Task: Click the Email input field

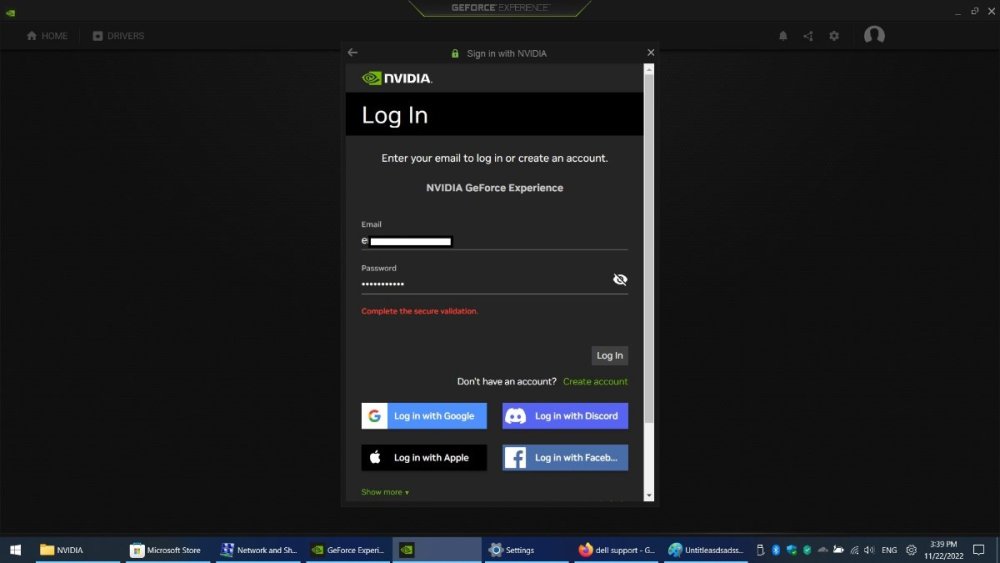Action: 494,241
